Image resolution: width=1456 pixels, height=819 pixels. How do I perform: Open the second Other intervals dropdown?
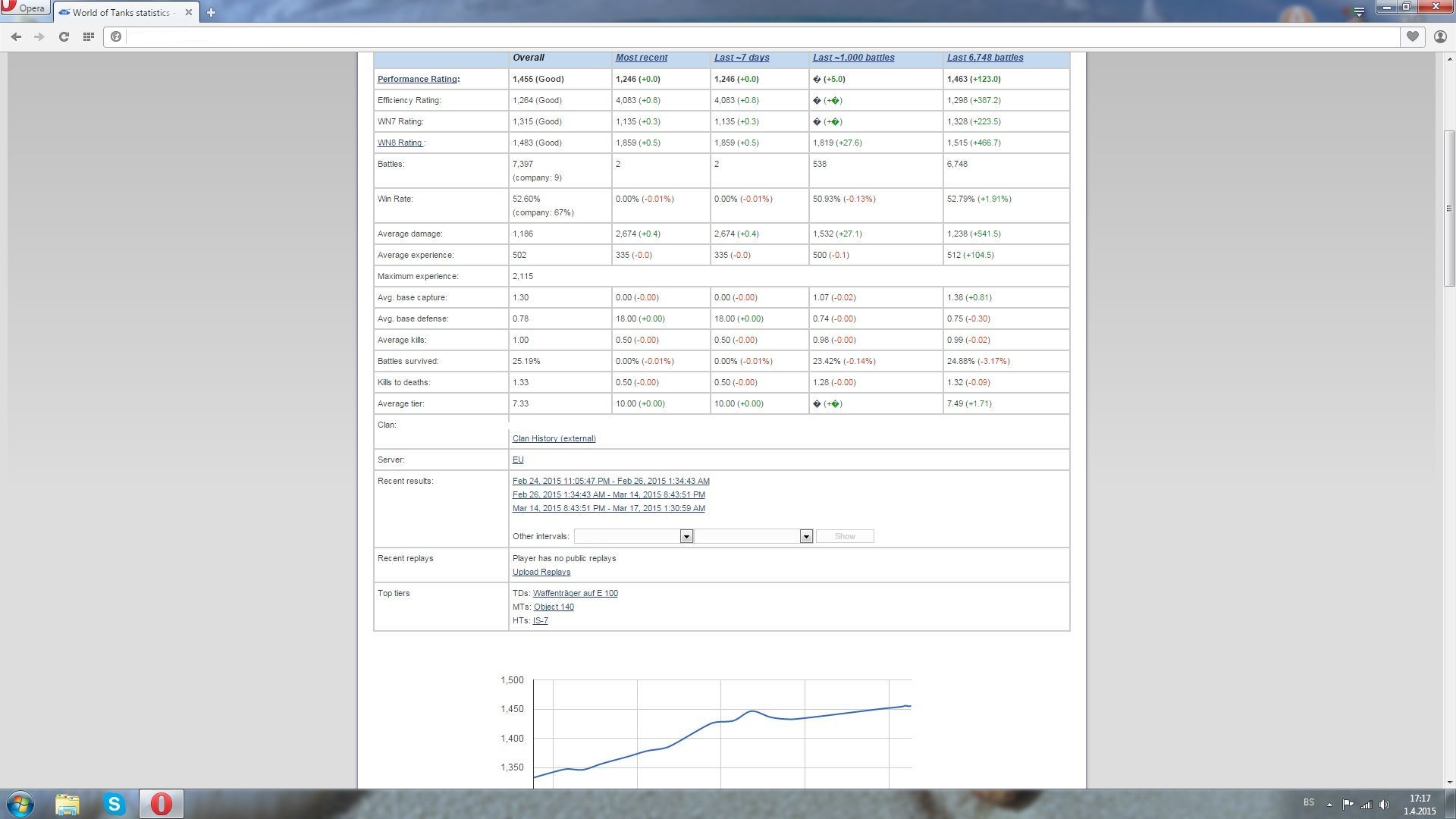click(753, 536)
